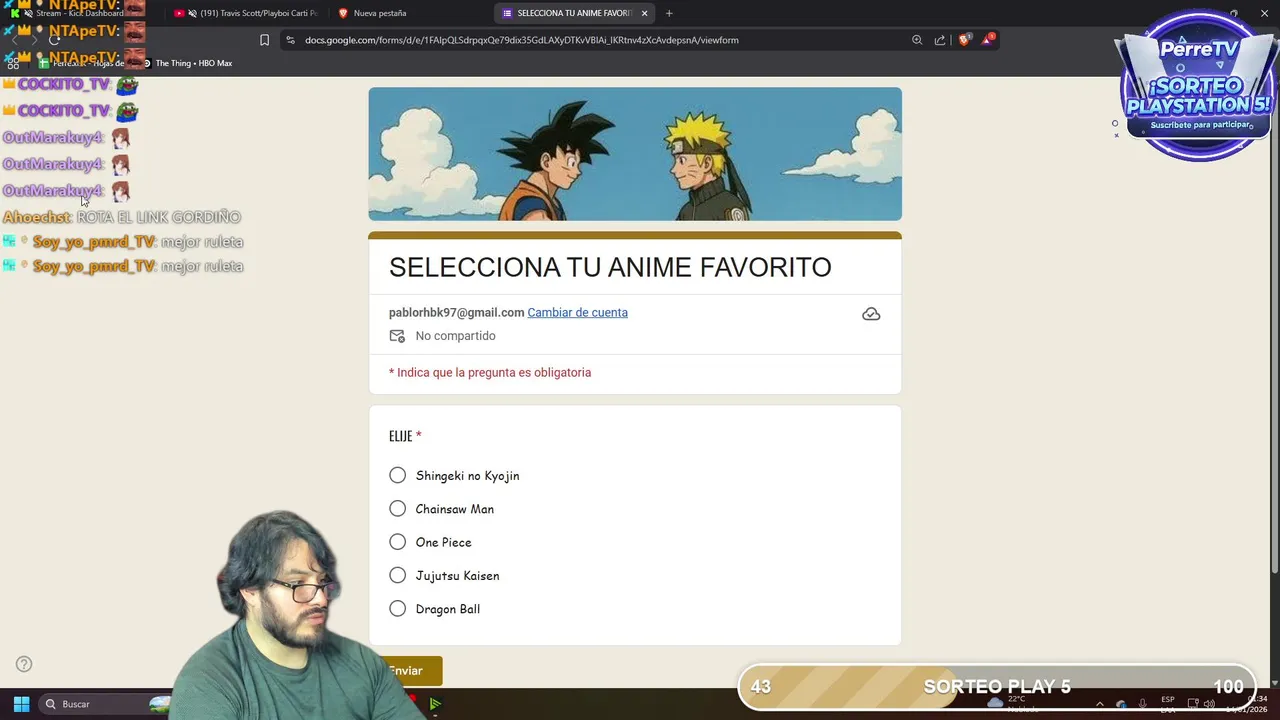Open the ESP language indicator

point(1167,704)
